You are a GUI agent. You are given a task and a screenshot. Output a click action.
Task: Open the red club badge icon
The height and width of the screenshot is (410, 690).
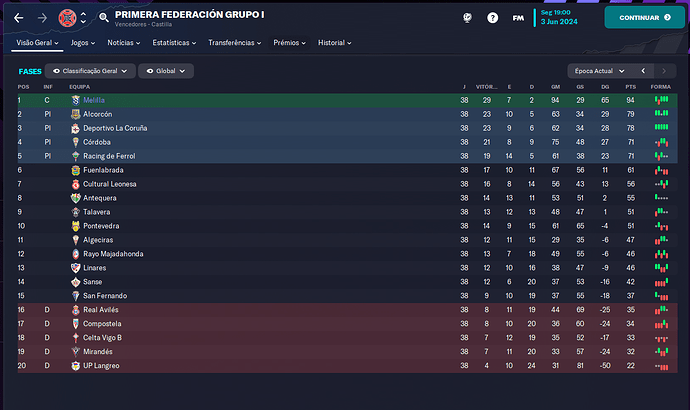(67, 18)
